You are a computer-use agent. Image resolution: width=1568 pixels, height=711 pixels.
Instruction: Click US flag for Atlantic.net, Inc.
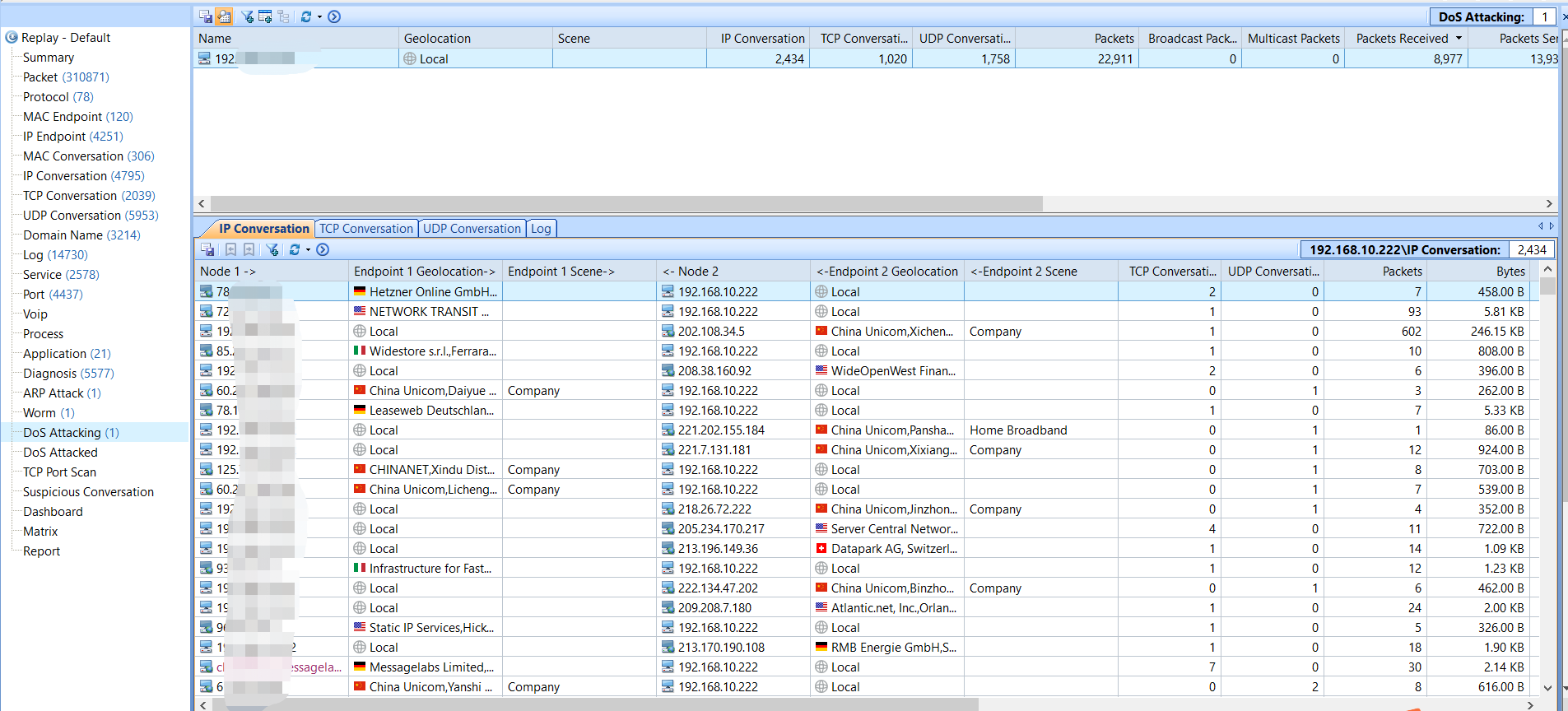coord(821,607)
